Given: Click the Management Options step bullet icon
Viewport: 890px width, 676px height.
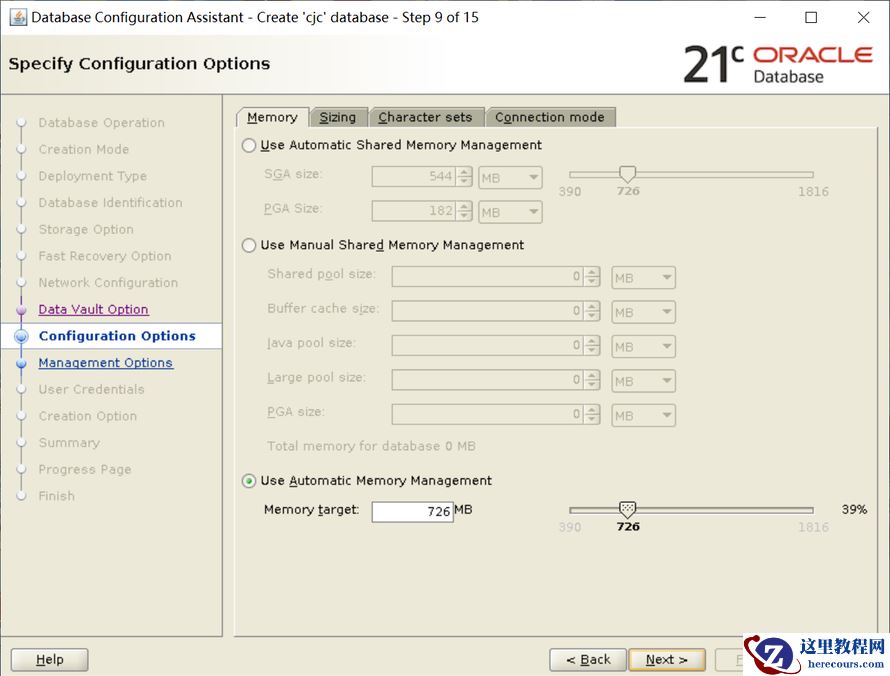Looking at the screenshot, I should 22,363.
